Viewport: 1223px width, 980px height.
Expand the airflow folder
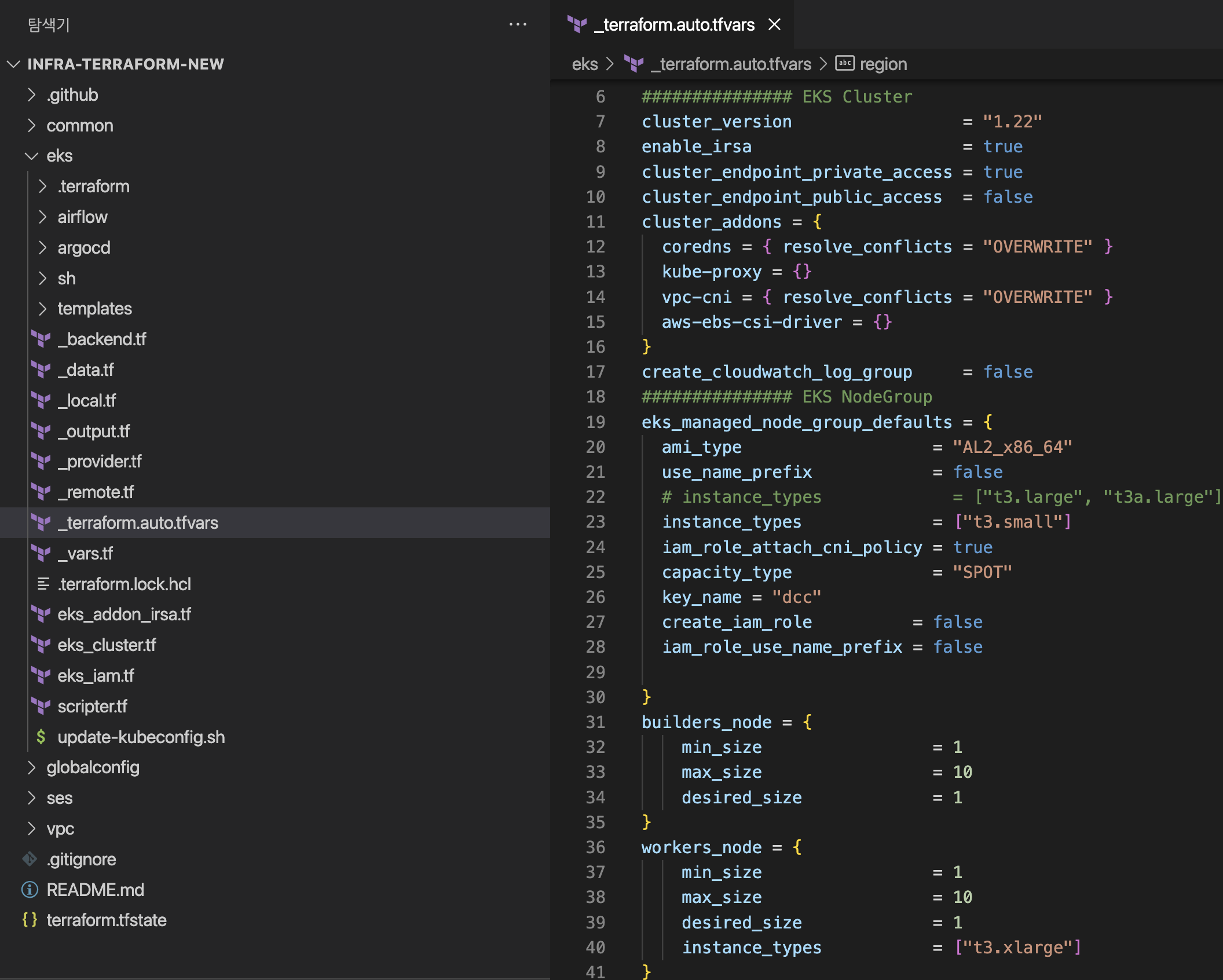coord(42,217)
